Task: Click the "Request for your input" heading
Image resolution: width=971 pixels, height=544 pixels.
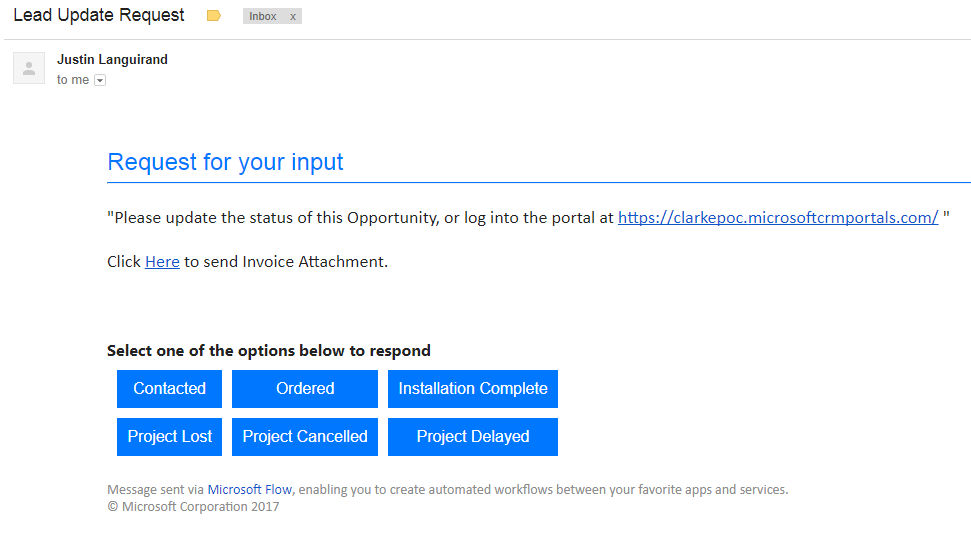Action: (225, 162)
